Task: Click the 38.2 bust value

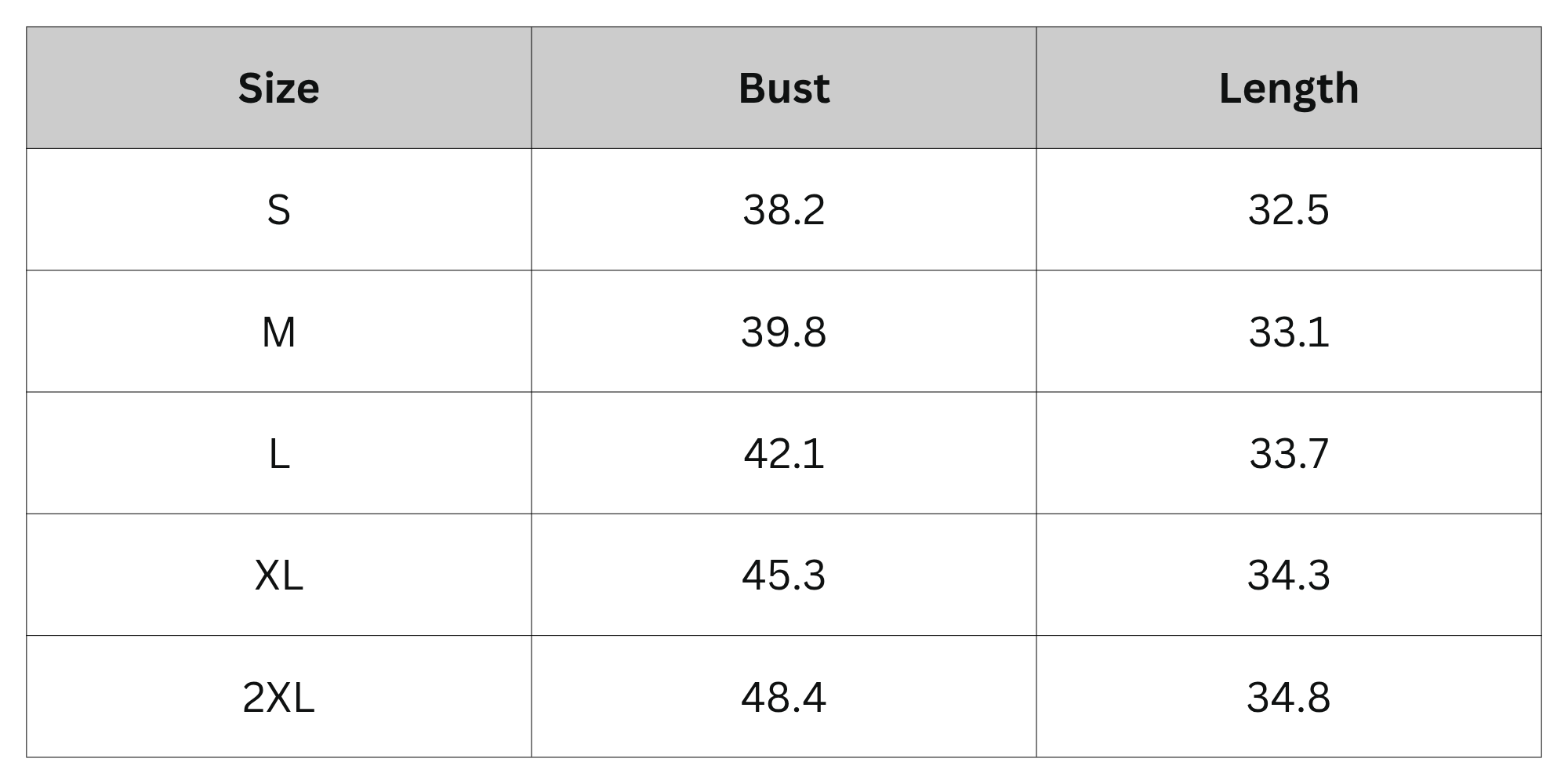Action: (784, 209)
